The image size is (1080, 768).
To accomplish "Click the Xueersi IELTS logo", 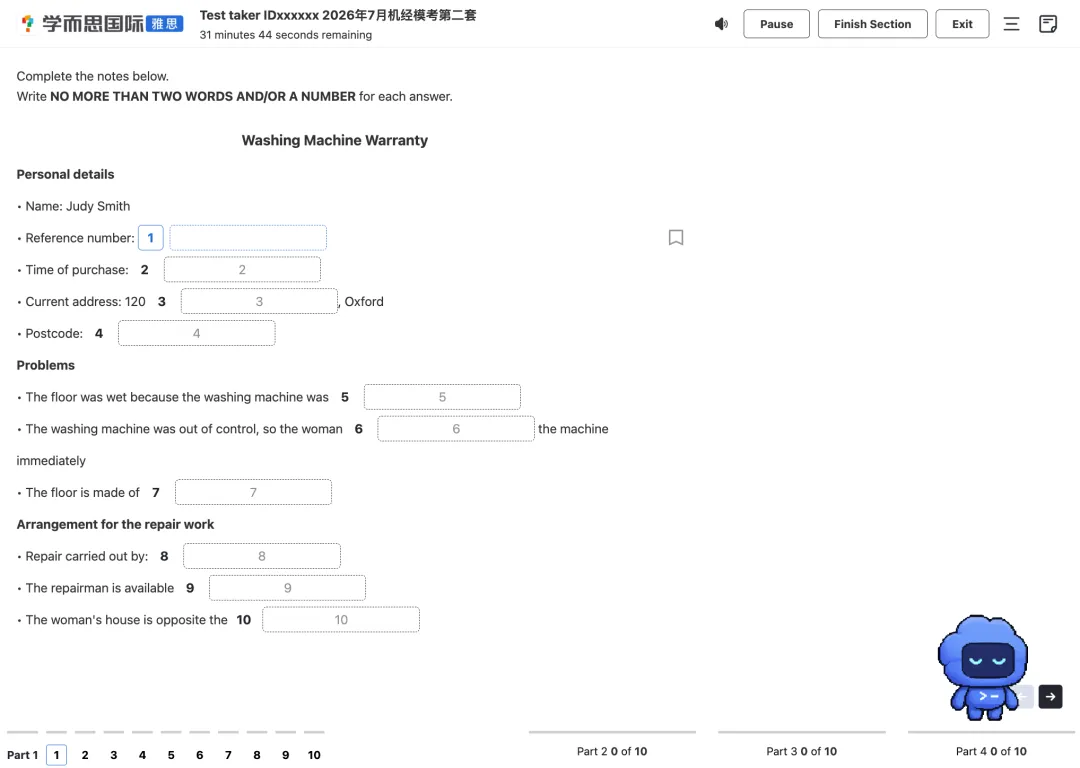I will (102, 23).
